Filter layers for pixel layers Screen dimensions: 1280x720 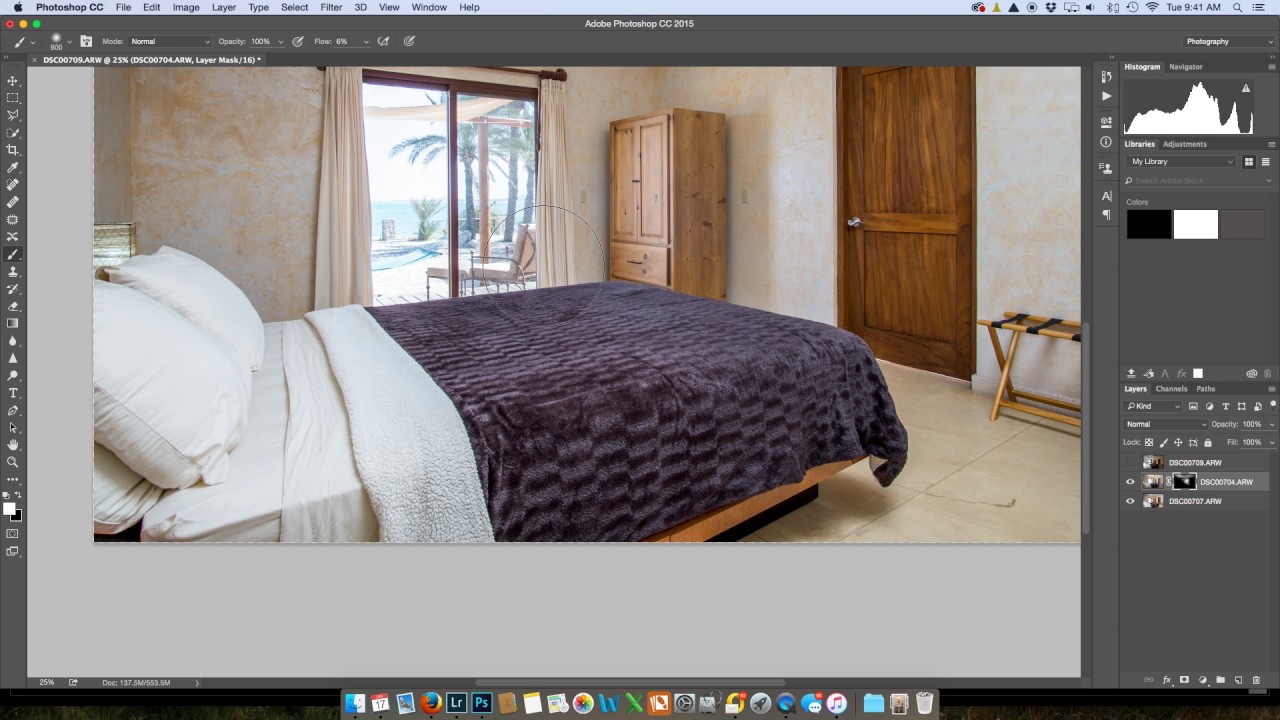tap(1193, 406)
